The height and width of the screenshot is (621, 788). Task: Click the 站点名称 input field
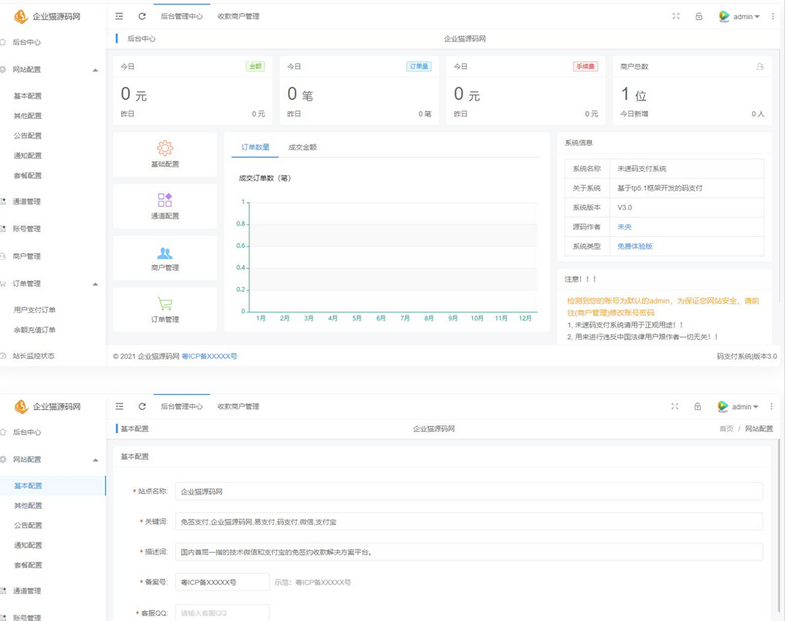468,492
